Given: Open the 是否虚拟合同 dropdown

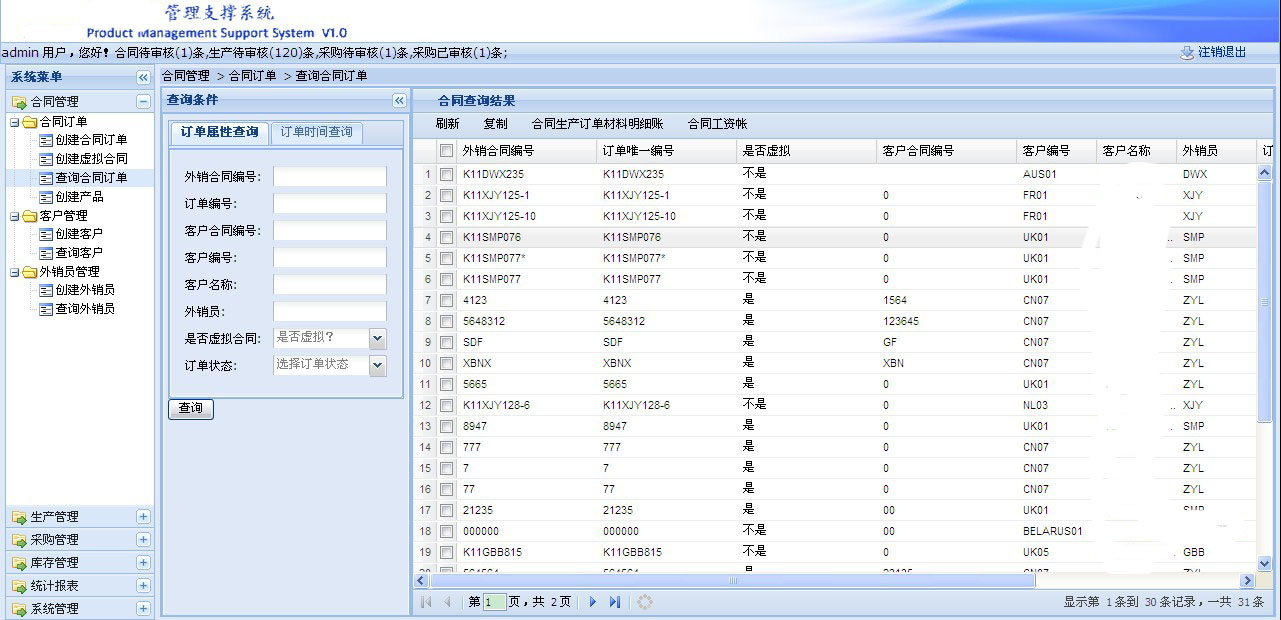Looking at the screenshot, I should (377, 338).
